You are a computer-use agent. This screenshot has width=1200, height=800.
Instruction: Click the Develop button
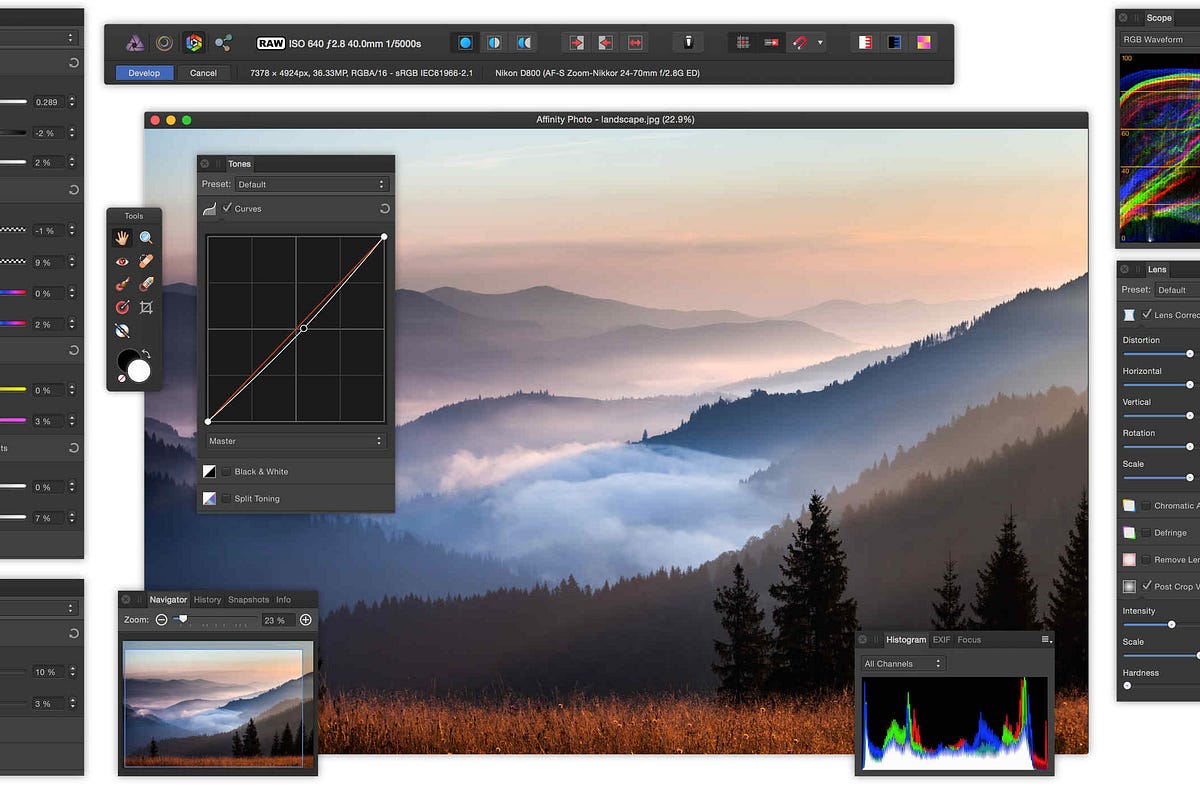[144, 73]
